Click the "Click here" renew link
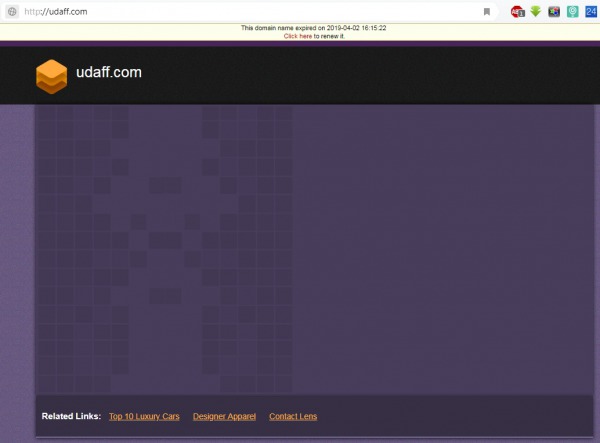The width and height of the screenshot is (600, 443). point(298,36)
